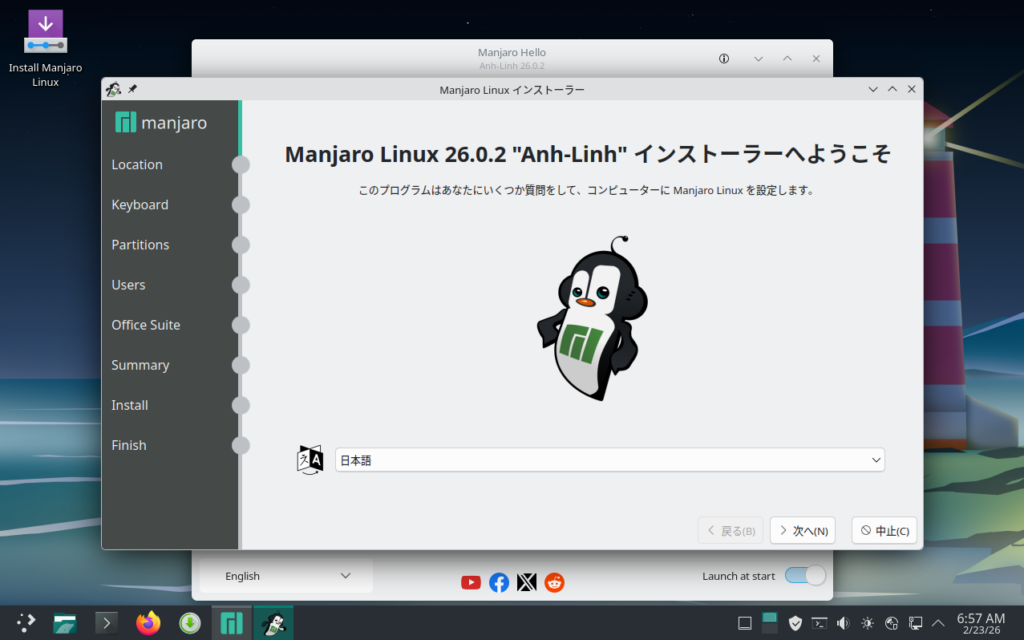Click the volume icon in system tray
The width and height of the screenshot is (1024, 640).
[x=843, y=623]
